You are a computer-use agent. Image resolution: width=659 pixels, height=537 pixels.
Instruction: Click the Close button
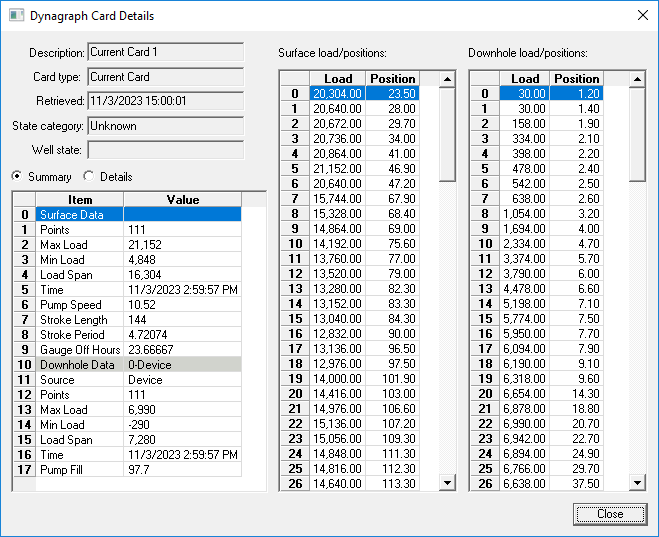point(610,514)
